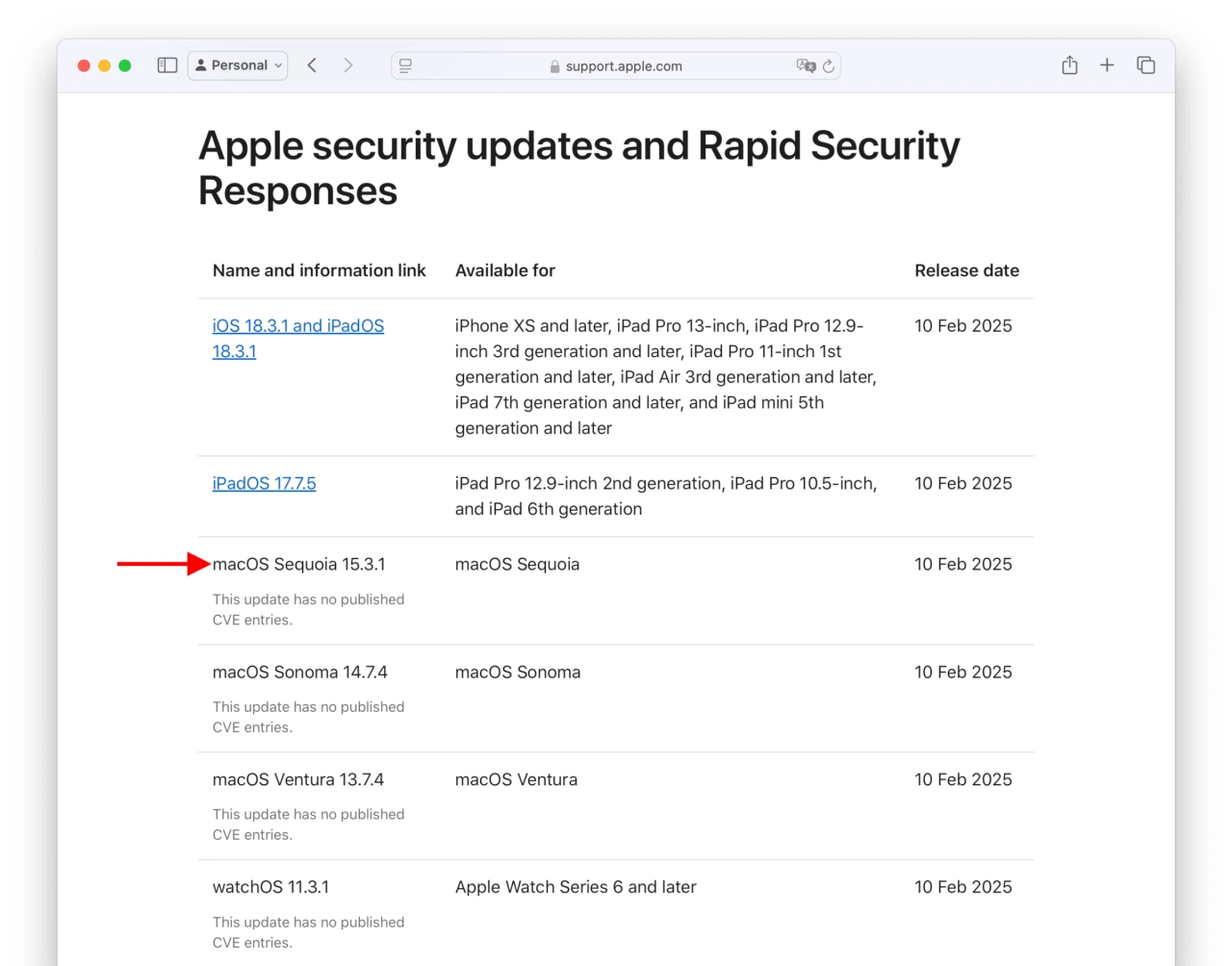The image size is (1232, 966).
Task: Open the iPadOS 17.7.5 link
Action: point(264,483)
